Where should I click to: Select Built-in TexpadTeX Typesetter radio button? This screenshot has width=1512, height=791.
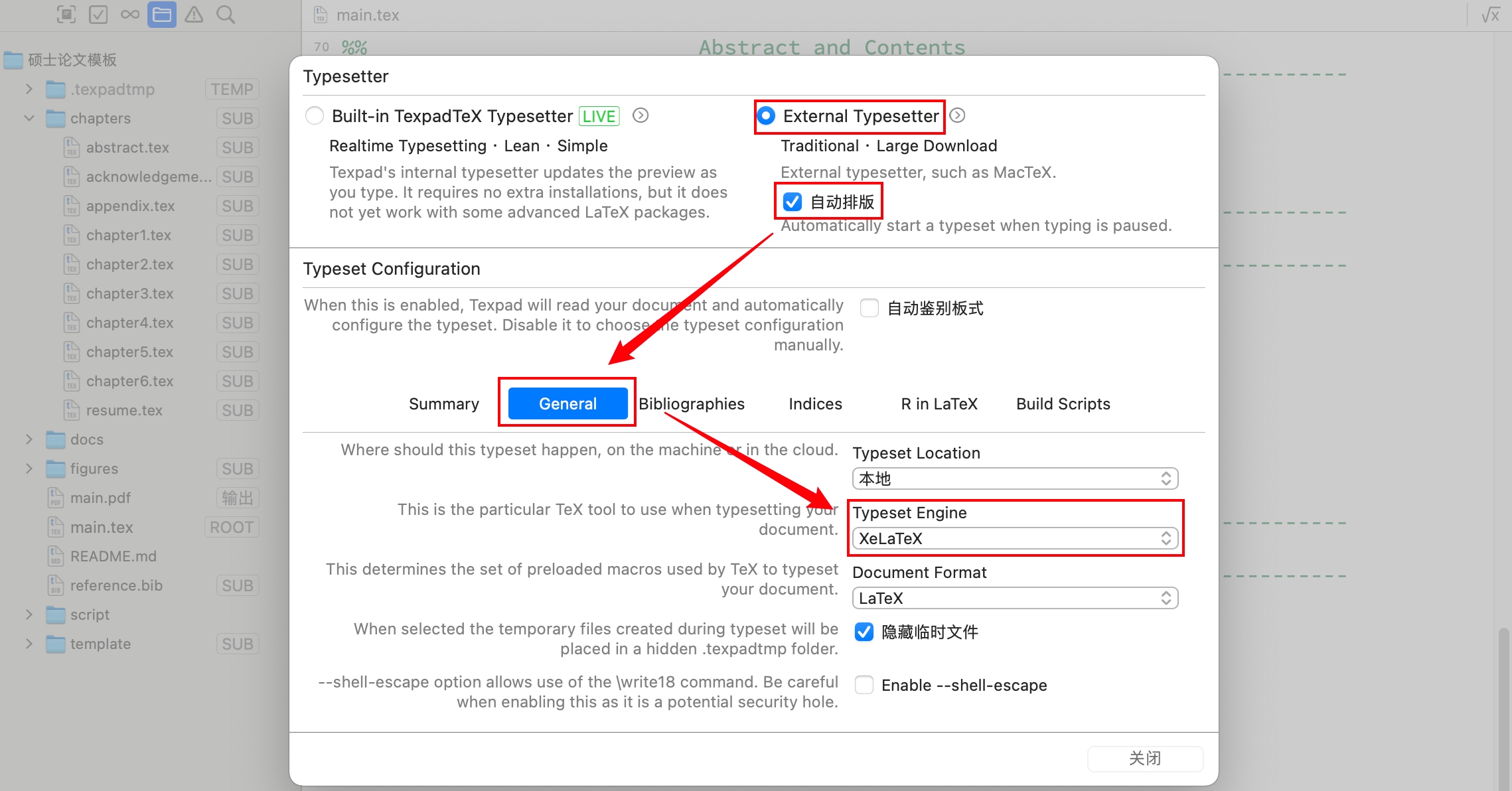(x=315, y=115)
